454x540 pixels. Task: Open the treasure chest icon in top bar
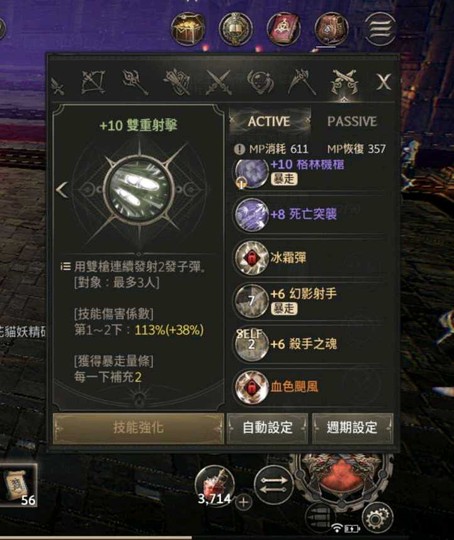188,29
